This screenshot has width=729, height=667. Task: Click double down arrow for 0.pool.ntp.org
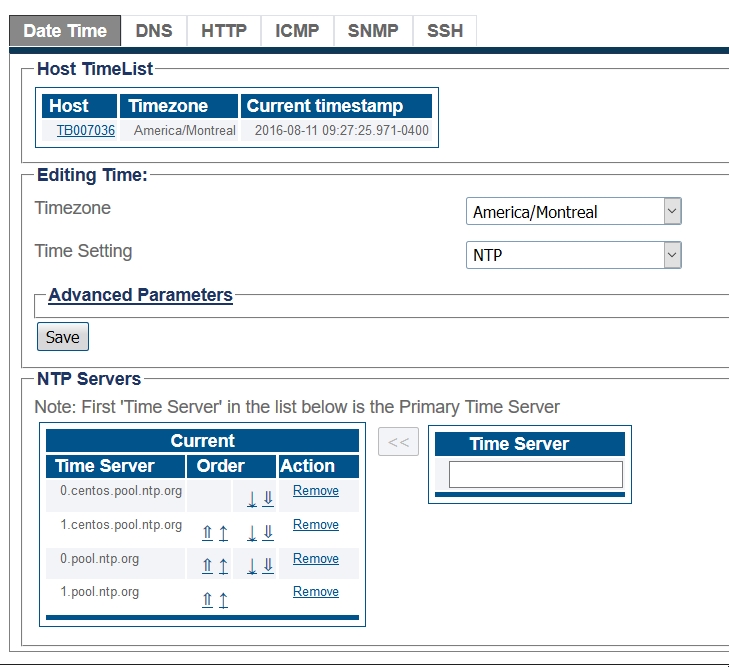(x=268, y=566)
